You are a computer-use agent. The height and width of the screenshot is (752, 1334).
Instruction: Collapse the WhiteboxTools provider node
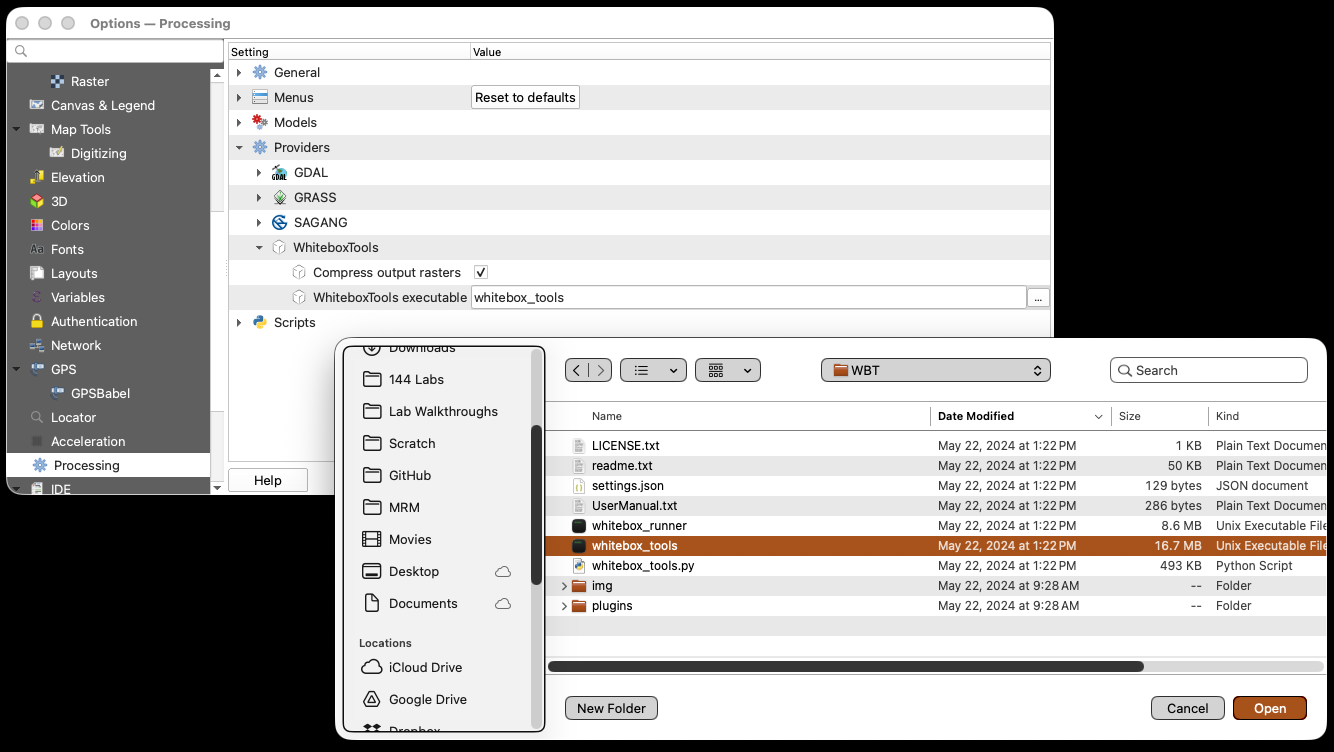point(259,248)
